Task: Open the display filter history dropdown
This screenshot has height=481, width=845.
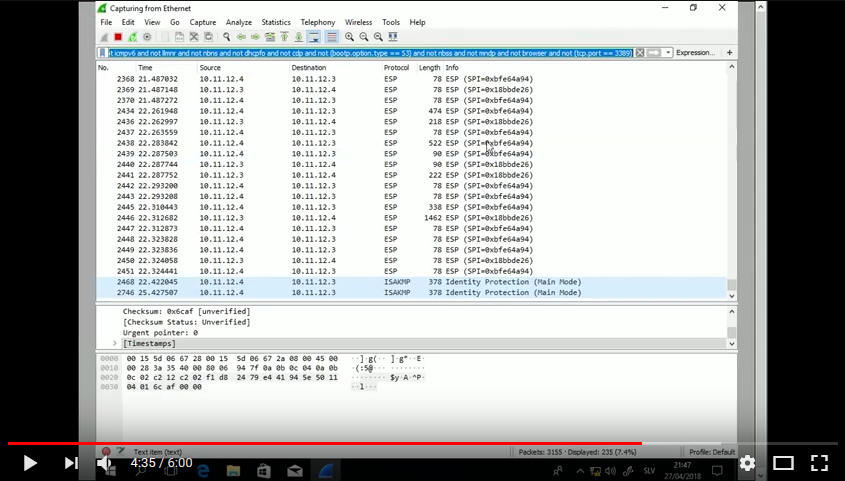Action: (x=668, y=53)
